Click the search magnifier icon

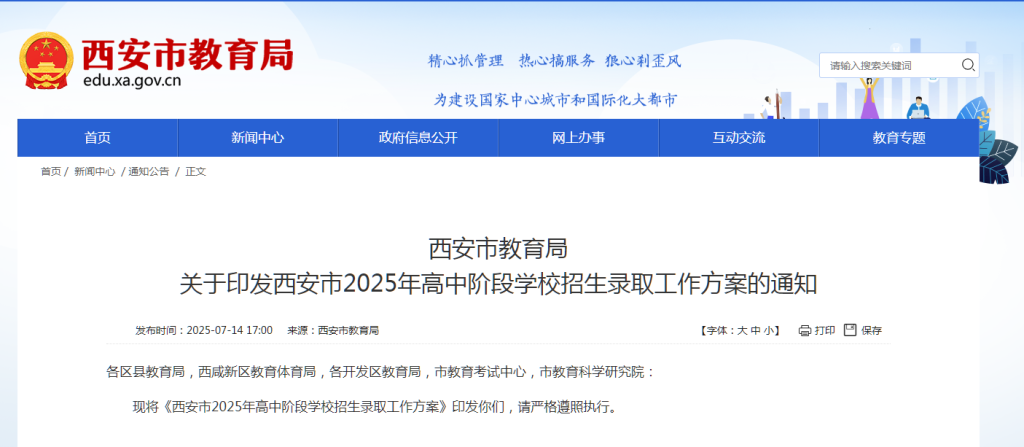pos(967,65)
